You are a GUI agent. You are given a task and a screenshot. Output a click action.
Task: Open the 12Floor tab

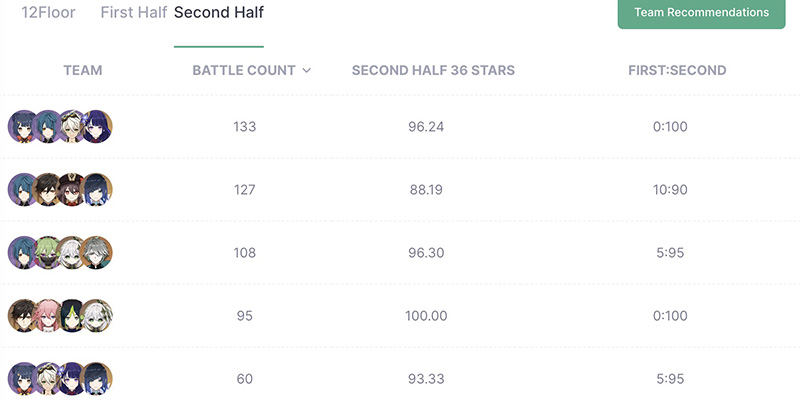(x=48, y=12)
